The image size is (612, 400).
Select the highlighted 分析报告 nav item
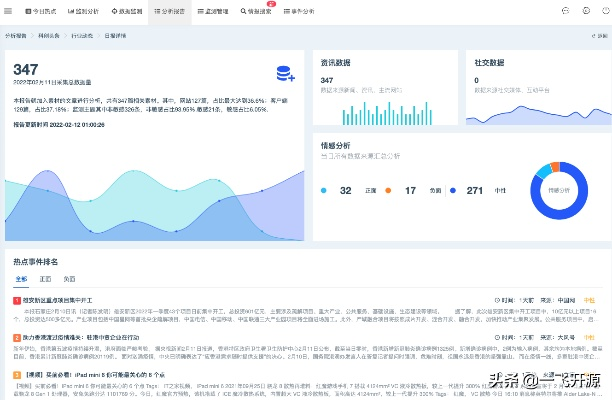[x=170, y=11]
